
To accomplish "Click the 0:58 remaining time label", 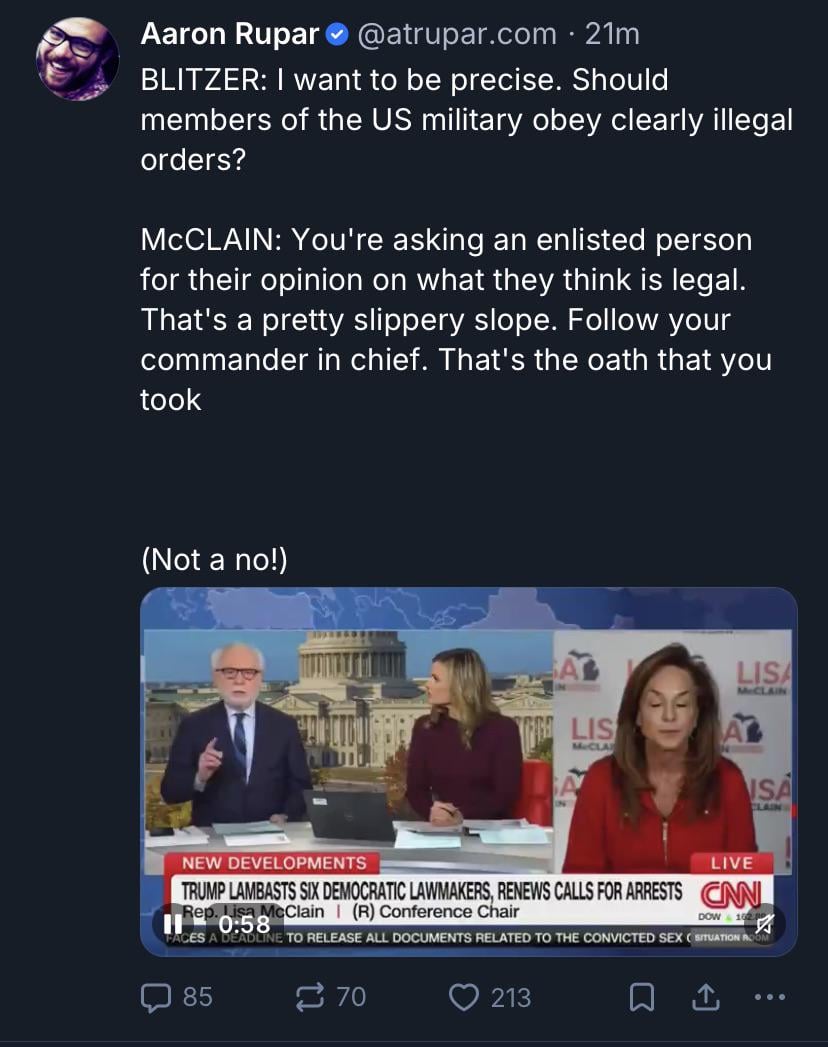I will [244, 924].
